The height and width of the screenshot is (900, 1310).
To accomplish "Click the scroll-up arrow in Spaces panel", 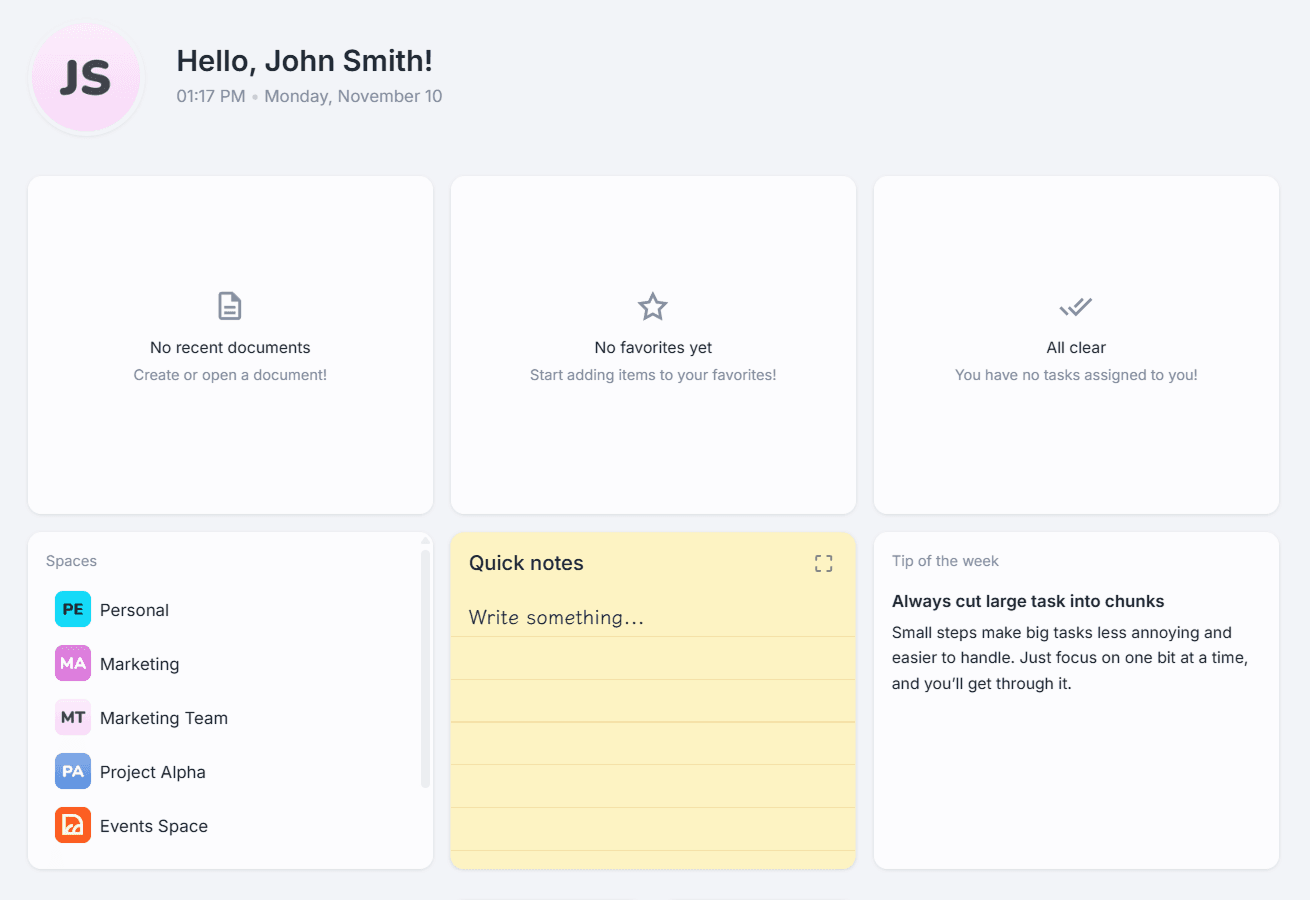I will click(x=425, y=541).
